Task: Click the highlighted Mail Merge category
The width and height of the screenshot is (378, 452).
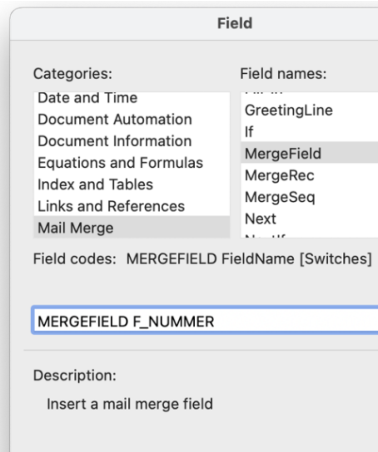Action: tap(132, 227)
